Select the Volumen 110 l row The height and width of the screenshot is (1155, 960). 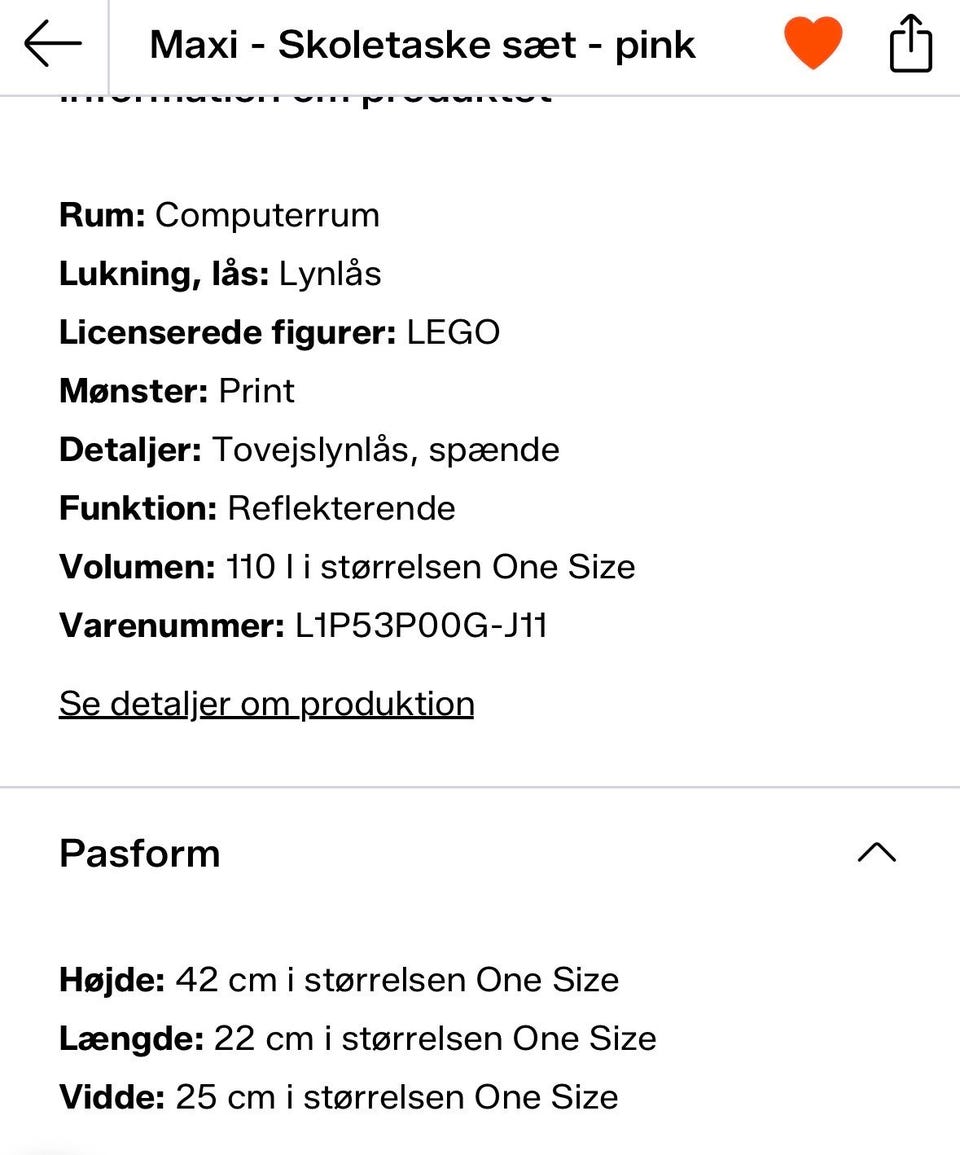[347, 567]
